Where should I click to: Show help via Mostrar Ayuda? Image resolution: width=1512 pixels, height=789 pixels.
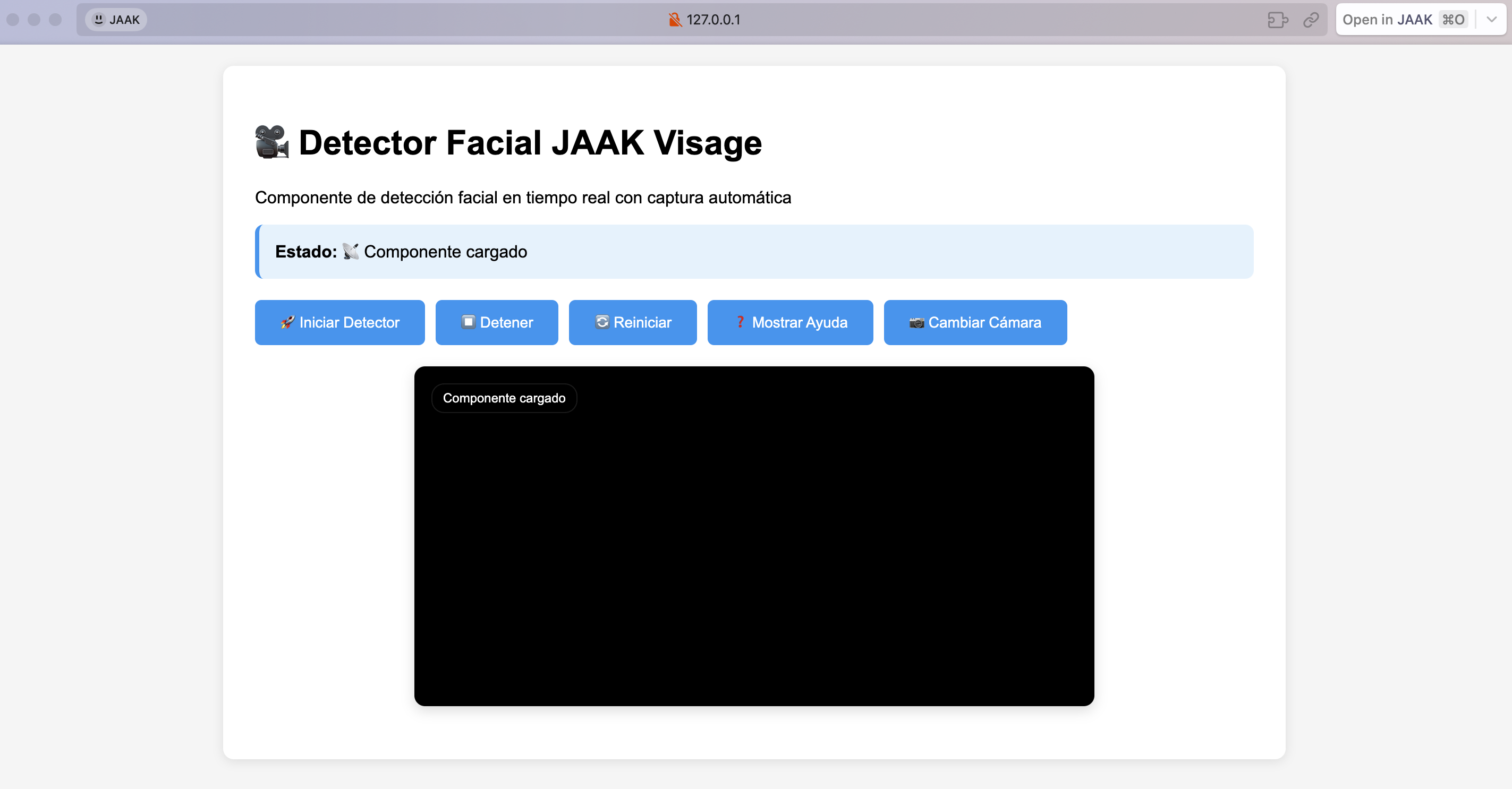pos(789,323)
